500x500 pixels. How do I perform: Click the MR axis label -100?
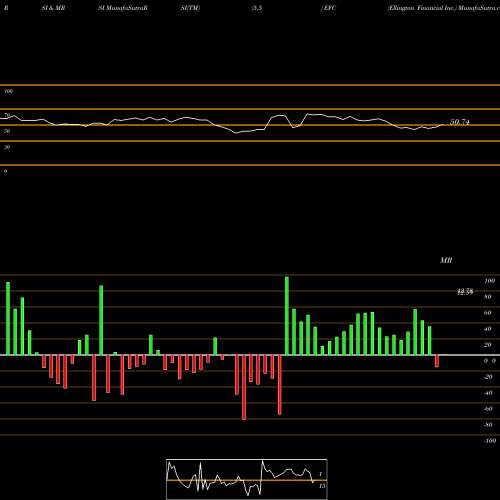489,441
